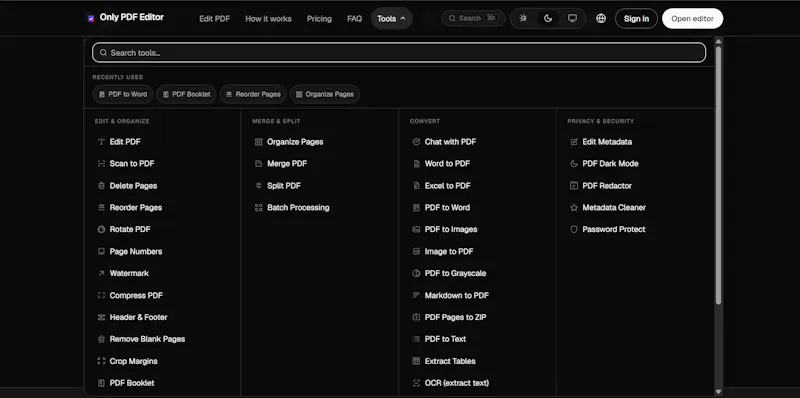The image size is (800, 398).
Task: Click the Batch Processing icon
Action: click(259, 208)
